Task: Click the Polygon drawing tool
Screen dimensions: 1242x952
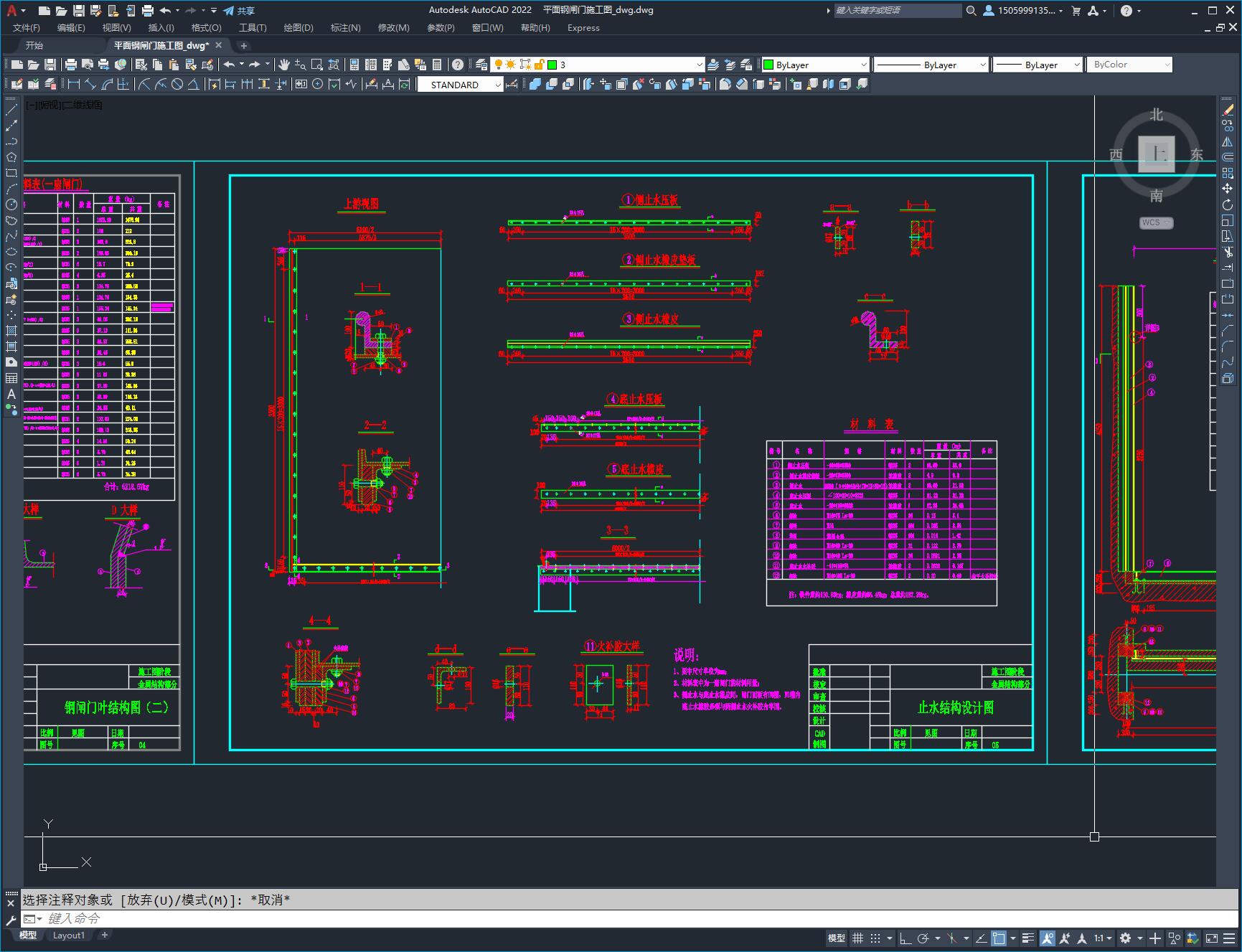Action: click(11, 157)
